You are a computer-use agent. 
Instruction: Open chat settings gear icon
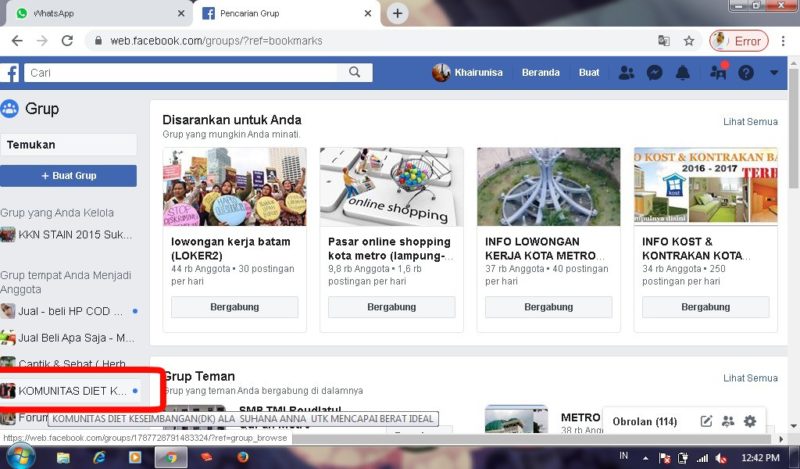coord(749,422)
